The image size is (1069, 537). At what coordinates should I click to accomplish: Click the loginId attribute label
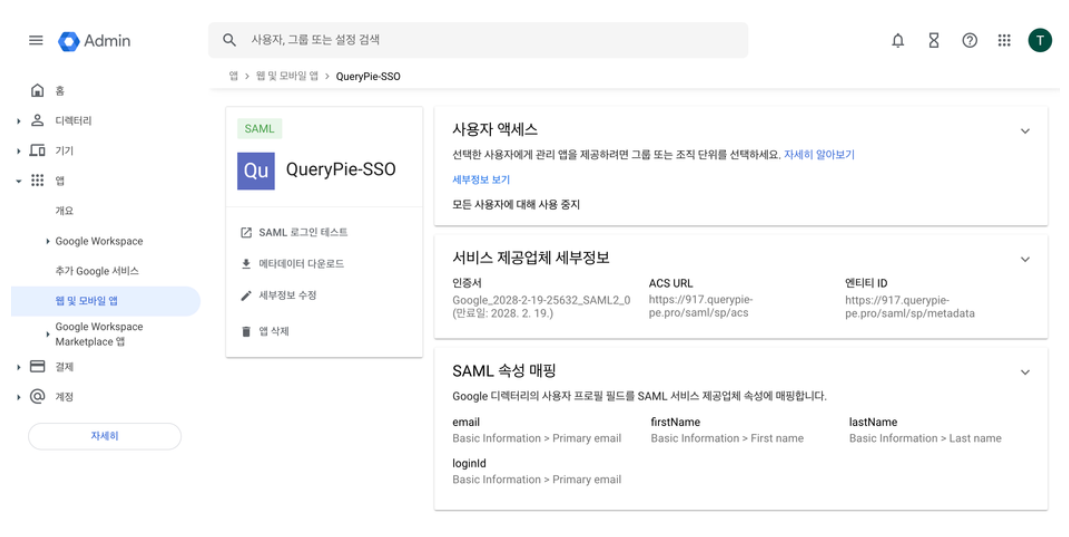click(x=469, y=463)
